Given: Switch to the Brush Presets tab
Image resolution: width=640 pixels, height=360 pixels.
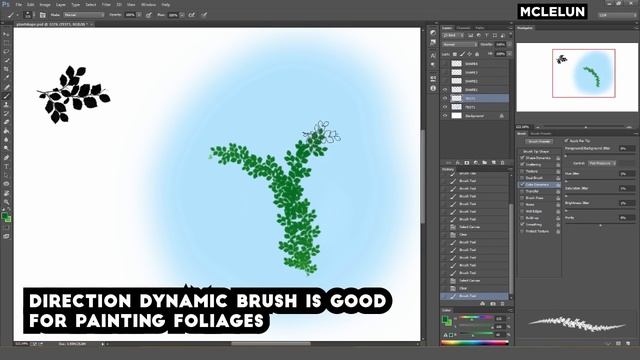Looking at the screenshot, I should 540,133.
